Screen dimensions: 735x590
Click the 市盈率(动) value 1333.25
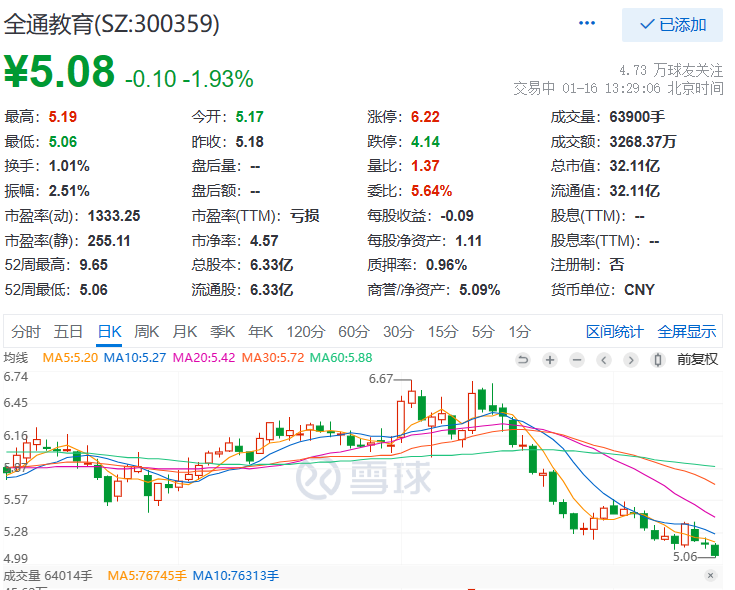pyautogui.click(x=114, y=216)
